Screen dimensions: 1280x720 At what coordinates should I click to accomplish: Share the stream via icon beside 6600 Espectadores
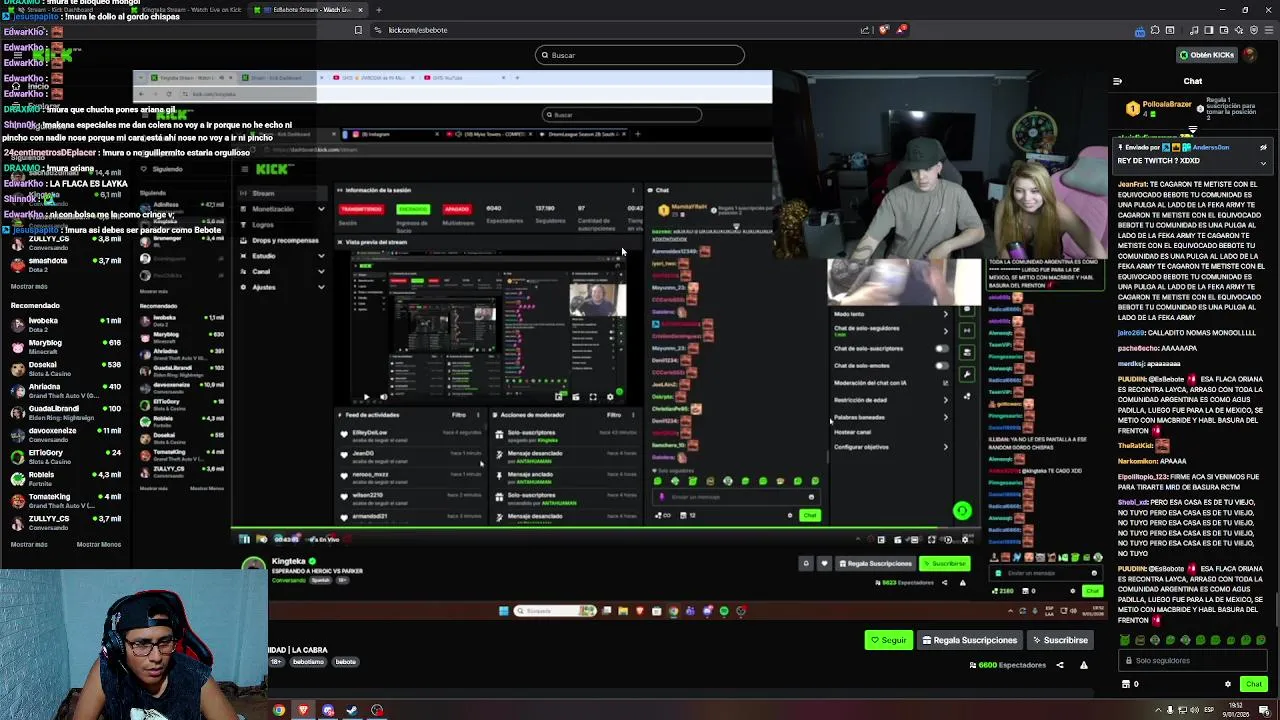(1060, 665)
